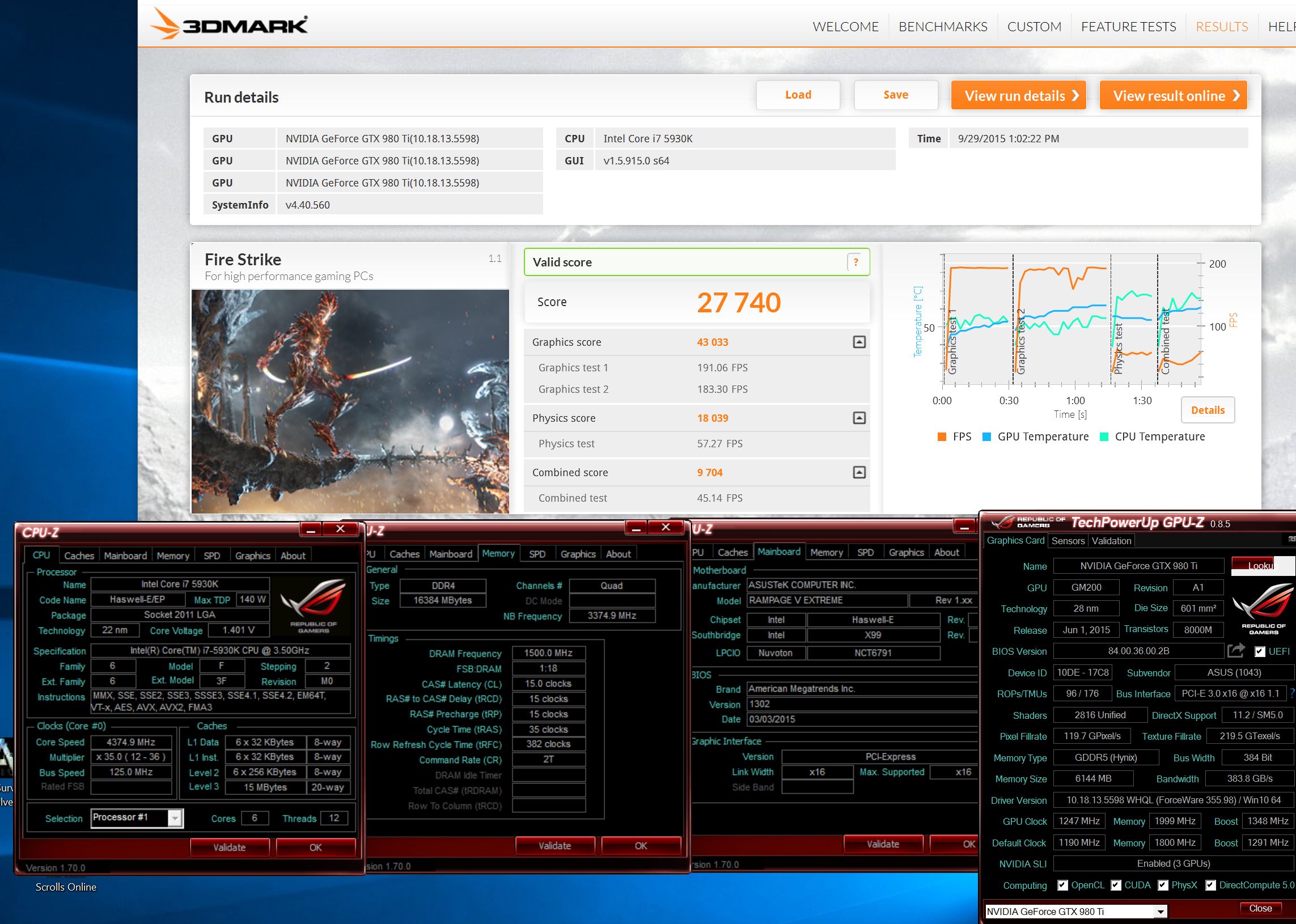1296x924 pixels.
Task: Toggle the UEFI checkbox in GPU-Z
Action: point(1260,651)
